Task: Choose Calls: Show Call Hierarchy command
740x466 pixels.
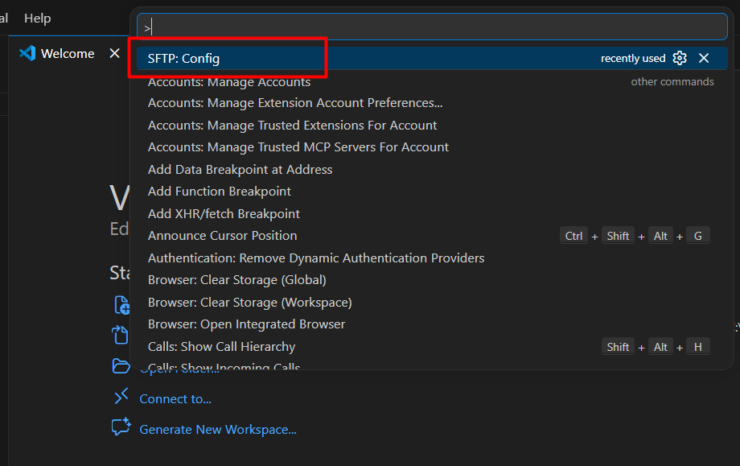Action: tap(221, 347)
